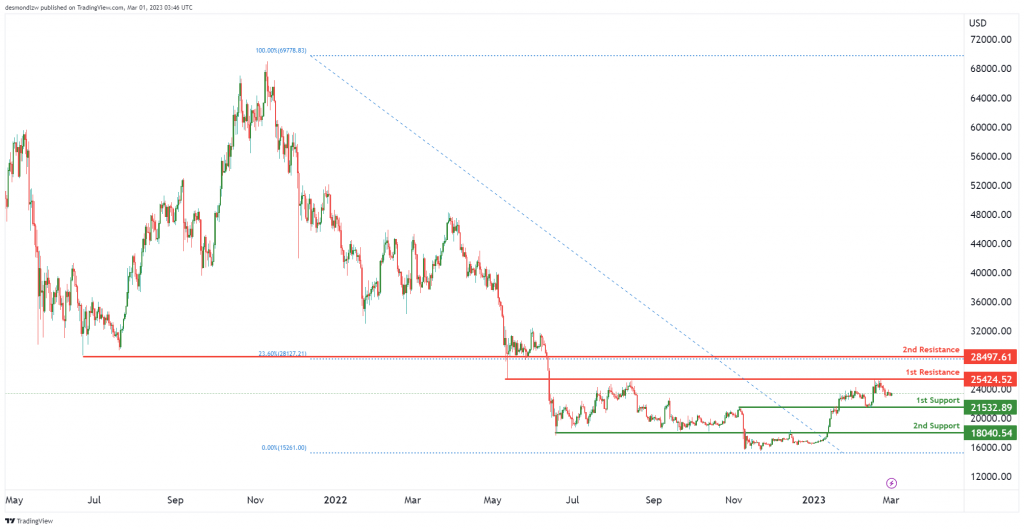Select the 25424.52 resistance price tag
The height and width of the screenshot is (530, 1024).
coord(991,379)
